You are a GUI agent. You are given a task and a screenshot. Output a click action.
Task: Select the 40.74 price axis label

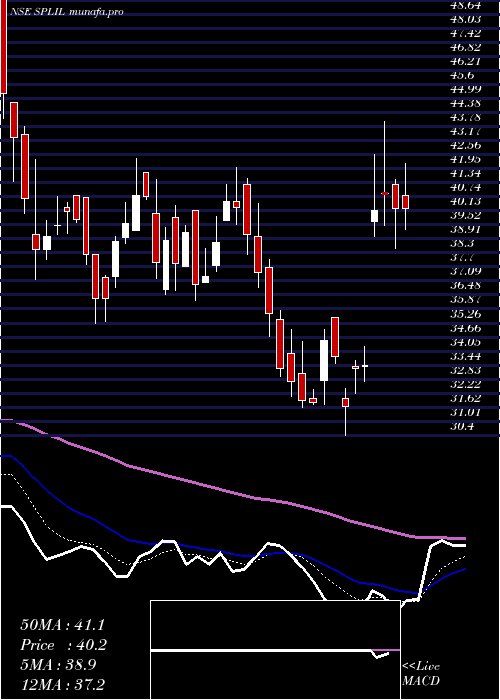tap(467, 188)
